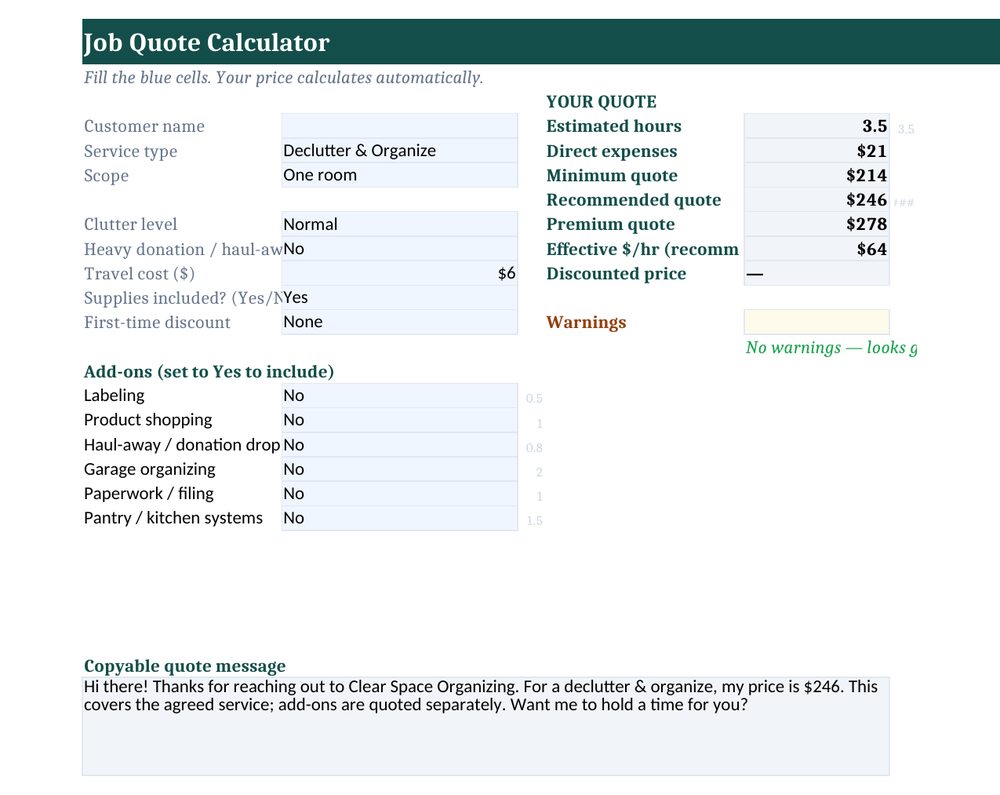Click the 'Premium quote' label
Image resolution: width=1000 pixels, height=795 pixels.
610,224
